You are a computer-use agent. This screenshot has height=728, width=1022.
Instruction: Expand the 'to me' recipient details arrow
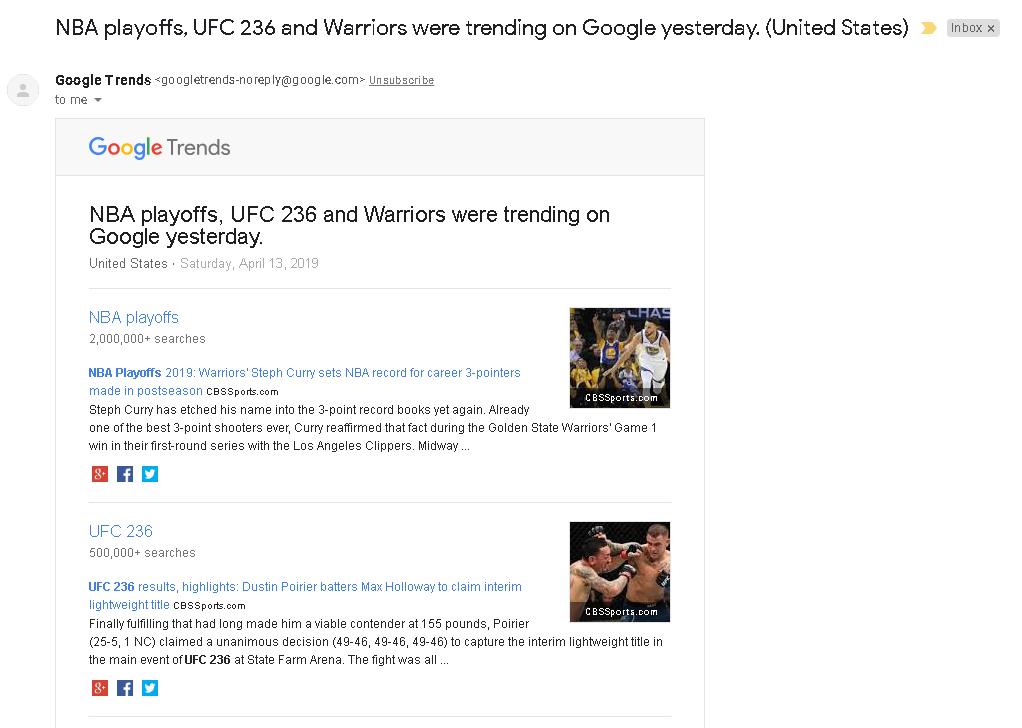click(x=98, y=100)
